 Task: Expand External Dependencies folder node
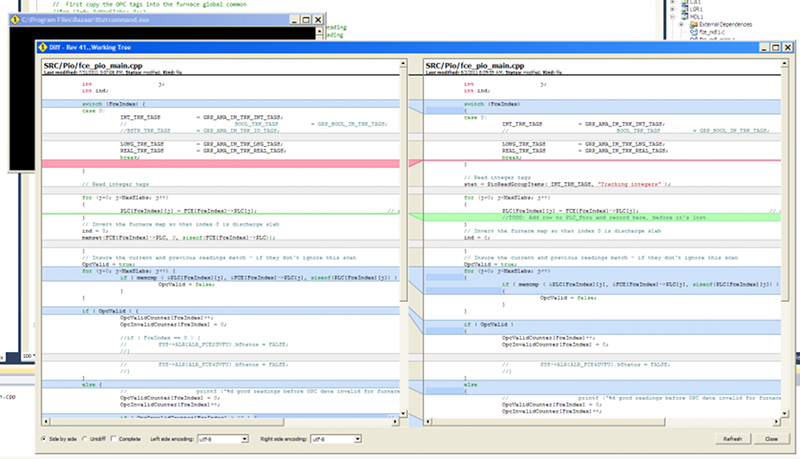tap(682, 24)
